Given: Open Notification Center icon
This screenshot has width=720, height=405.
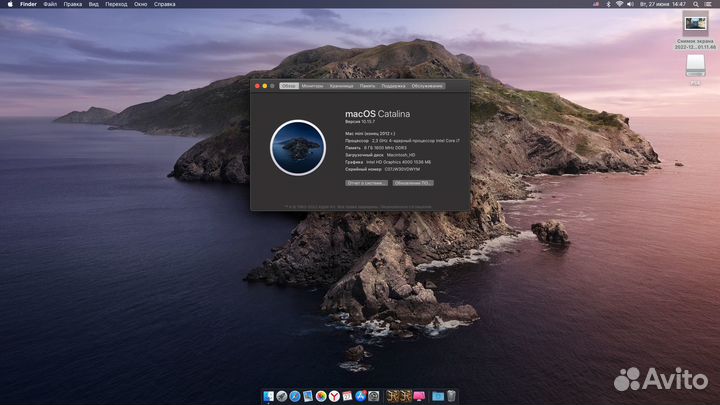Looking at the screenshot, I should click(709, 4).
